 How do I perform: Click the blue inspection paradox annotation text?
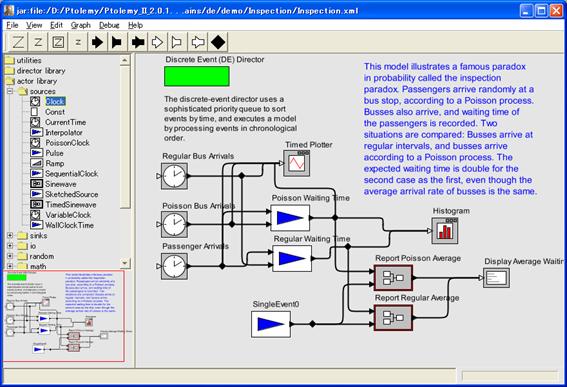pyautogui.click(x=450, y=129)
